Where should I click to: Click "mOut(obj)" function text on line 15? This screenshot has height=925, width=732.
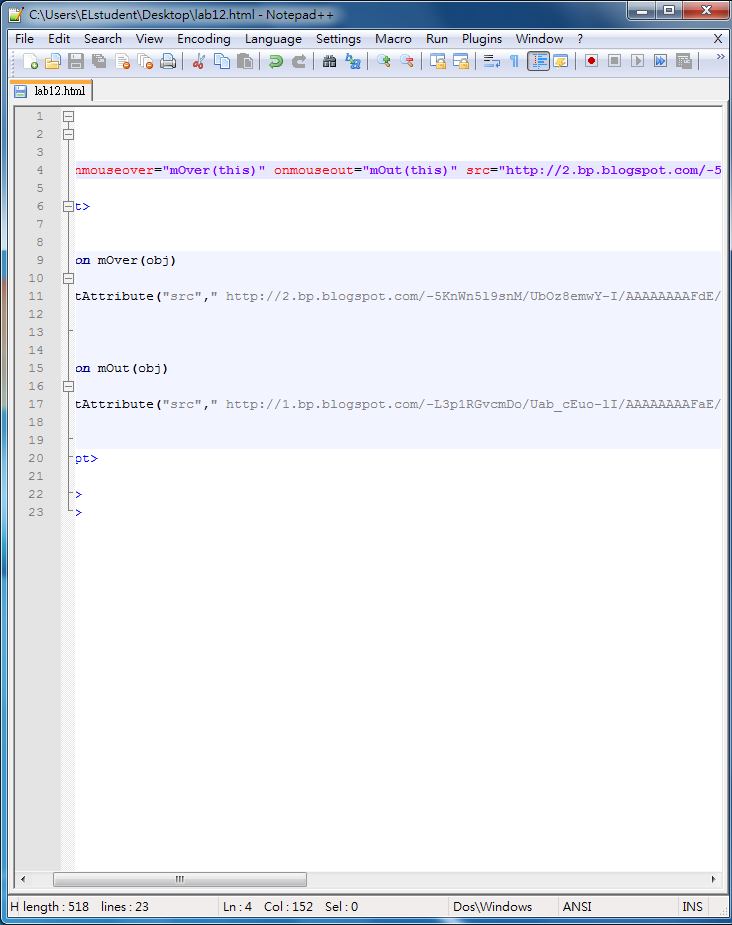(133, 368)
